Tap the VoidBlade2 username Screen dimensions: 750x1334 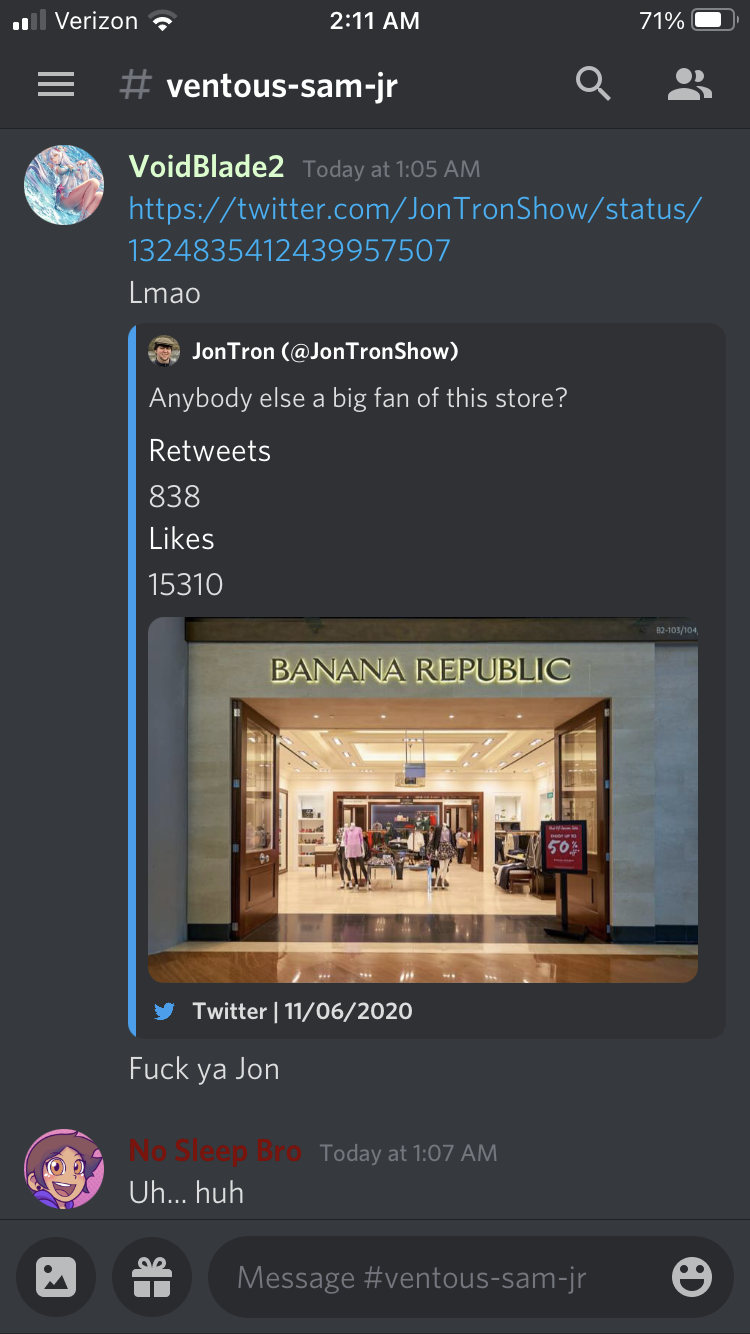pyautogui.click(x=207, y=167)
